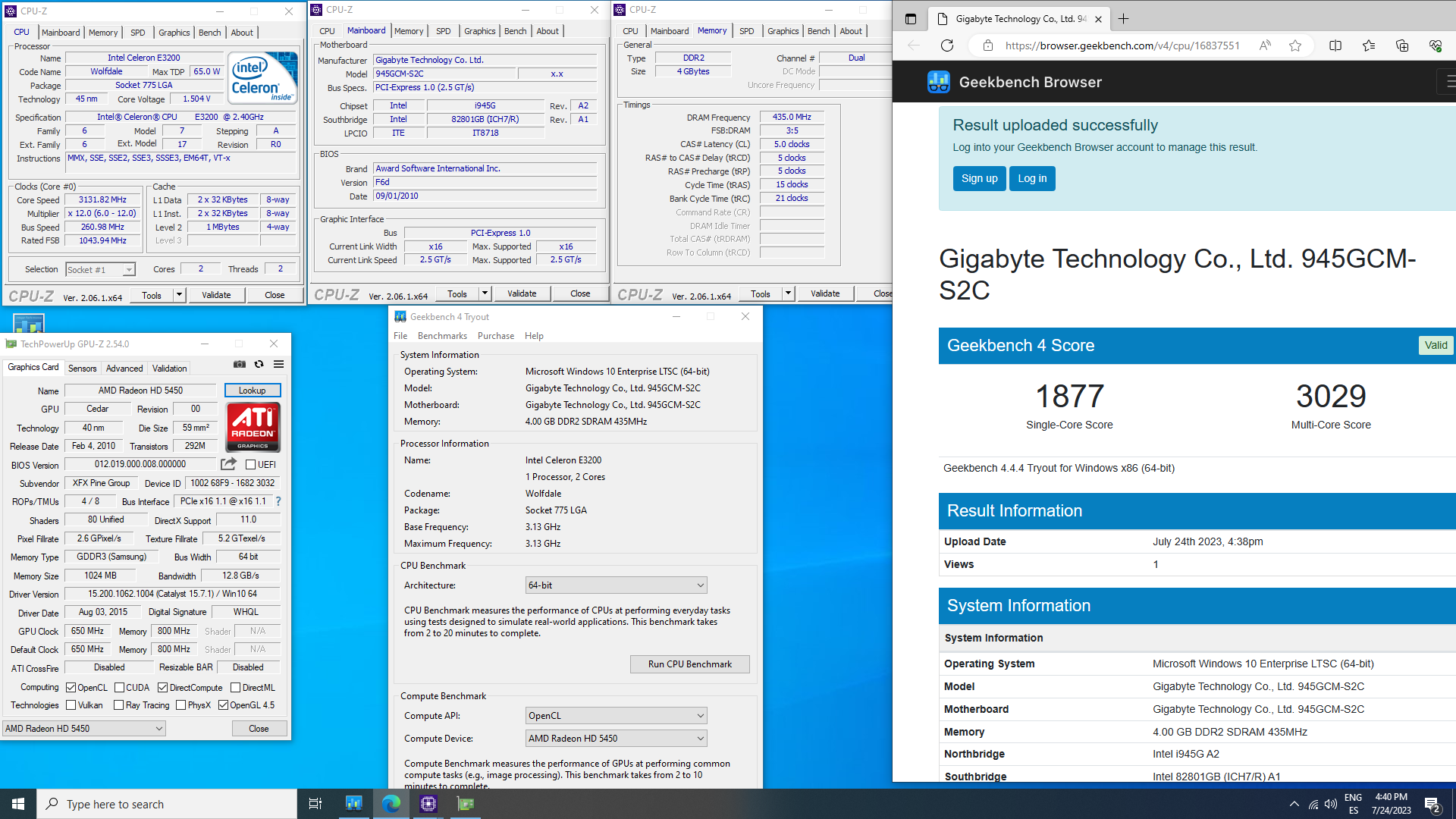Viewport: 1456px width, 819px height.
Task: Click the Edge tab actions icon
Action: (911, 19)
